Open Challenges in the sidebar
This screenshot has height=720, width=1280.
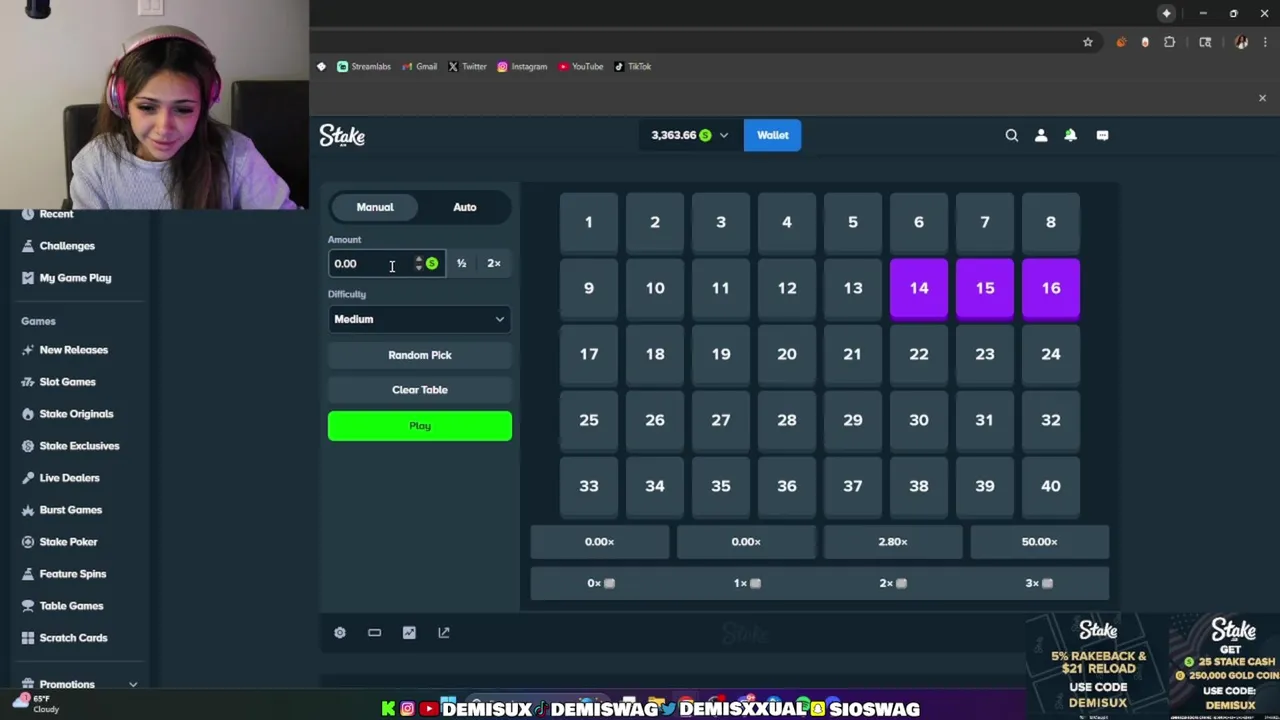67,246
